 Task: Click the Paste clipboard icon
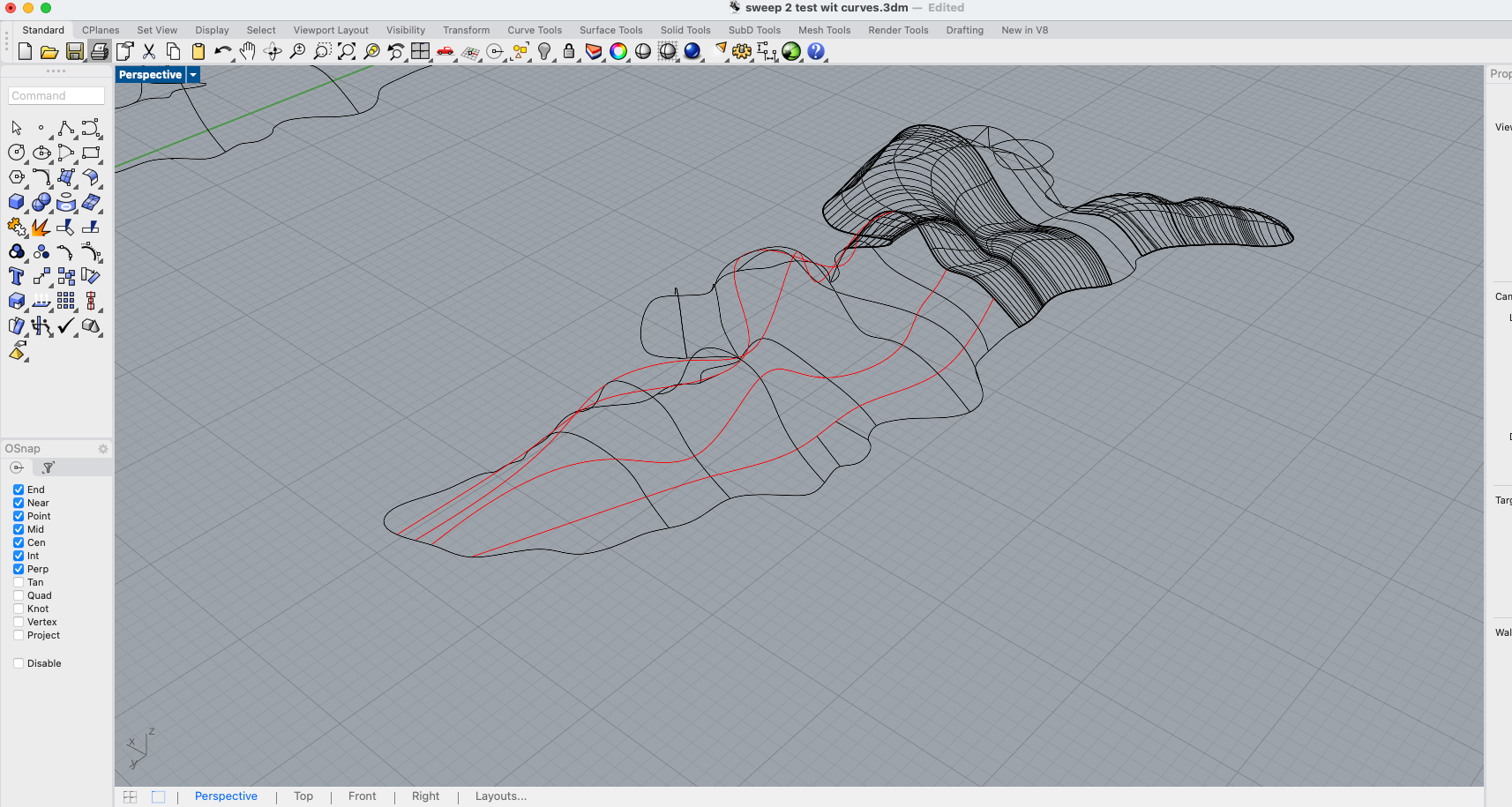pyautogui.click(x=198, y=51)
